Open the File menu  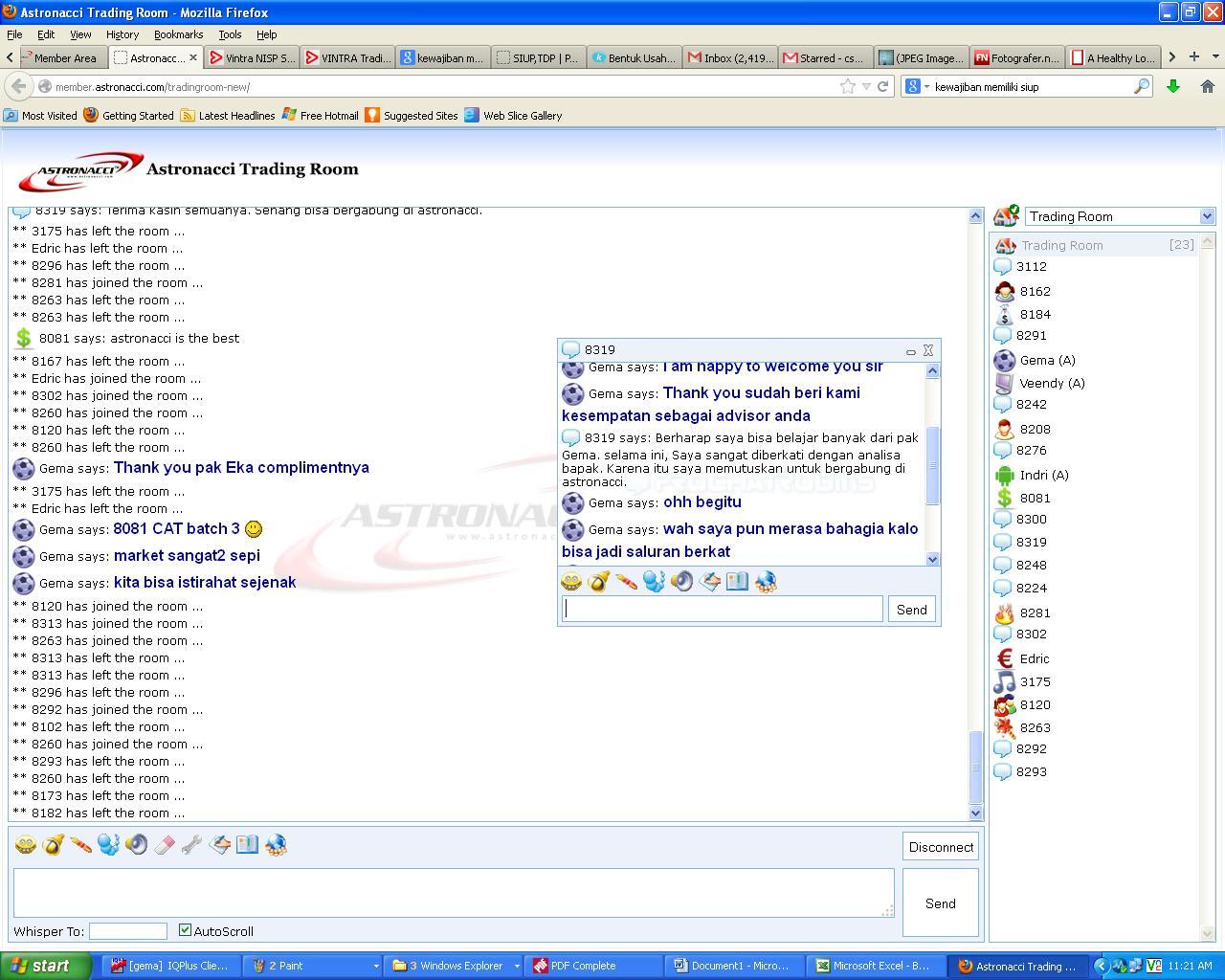click(14, 34)
